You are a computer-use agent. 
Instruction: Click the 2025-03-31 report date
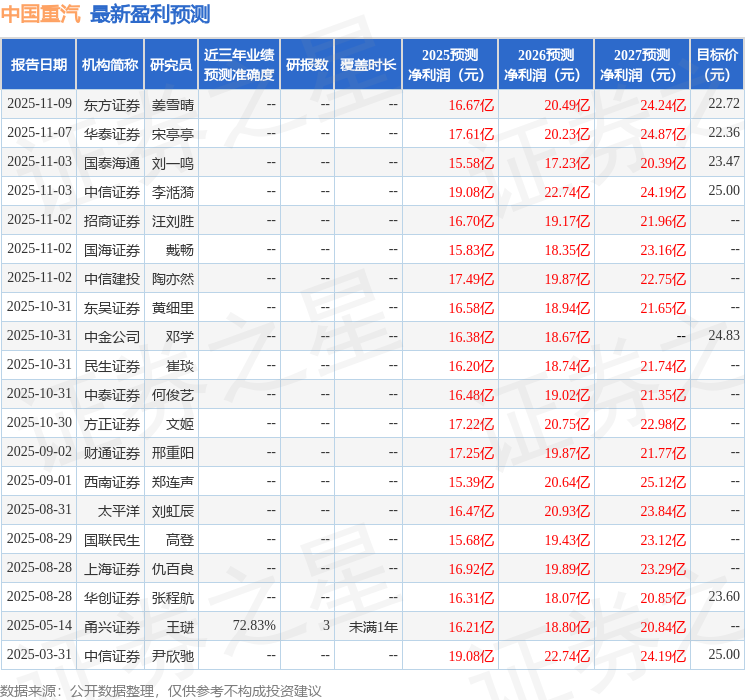coord(39,654)
